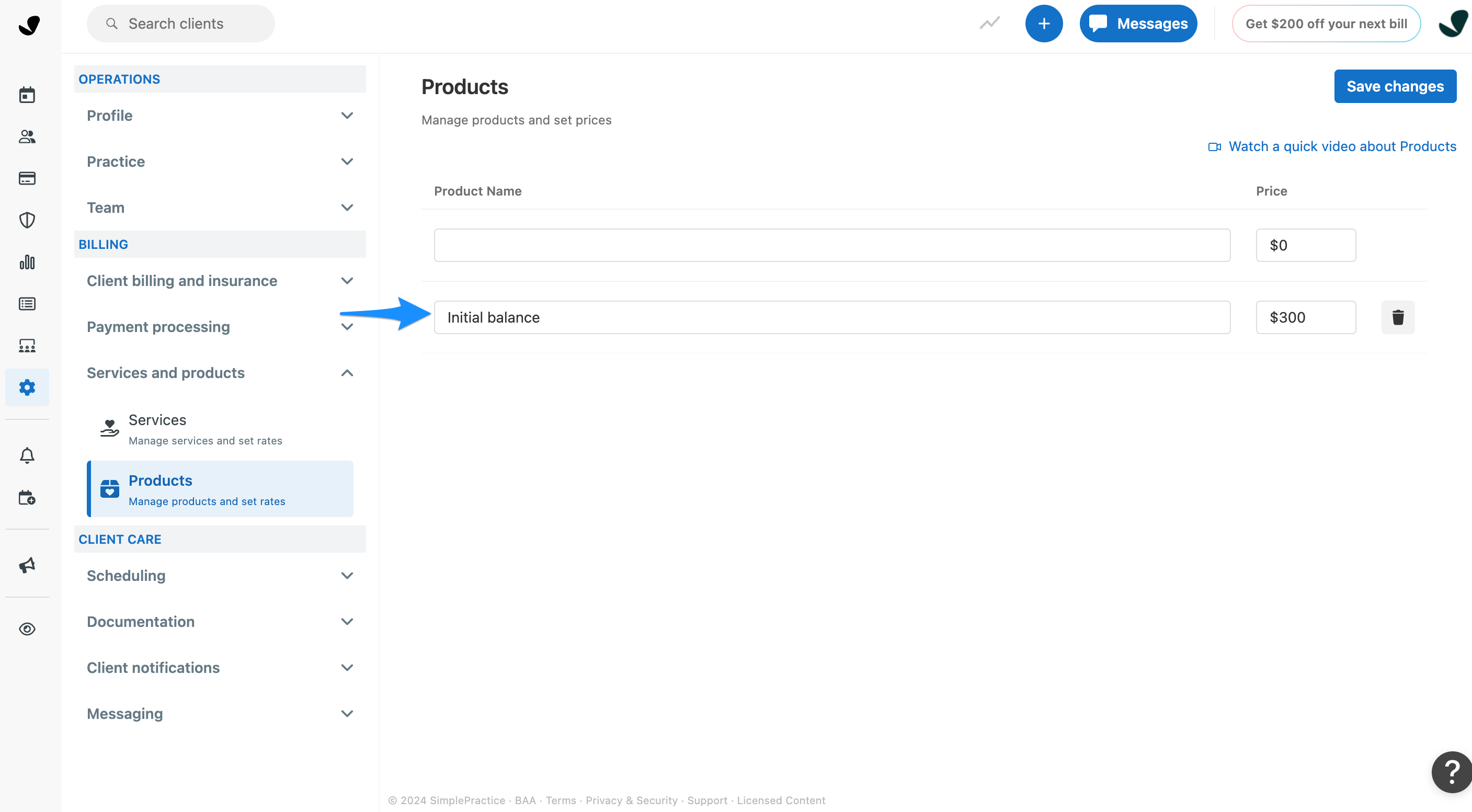The height and width of the screenshot is (812, 1472).
Task: Open the megaphone marketing icon
Action: (27, 565)
